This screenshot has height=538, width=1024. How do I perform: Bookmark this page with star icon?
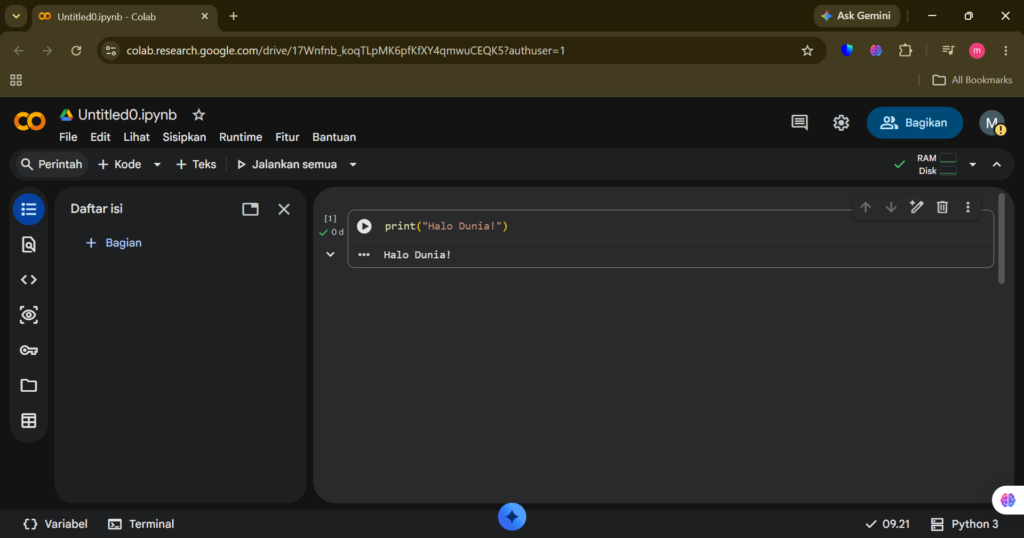[x=807, y=50]
